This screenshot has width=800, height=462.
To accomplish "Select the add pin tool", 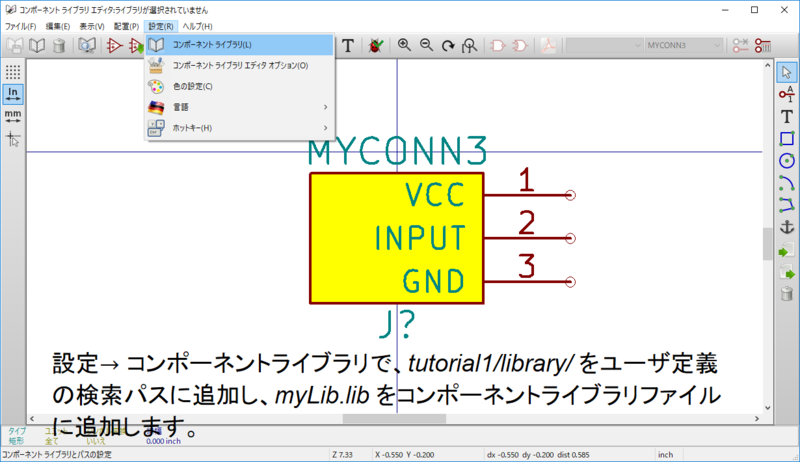I will pyautogui.click(x=787, y=94).
